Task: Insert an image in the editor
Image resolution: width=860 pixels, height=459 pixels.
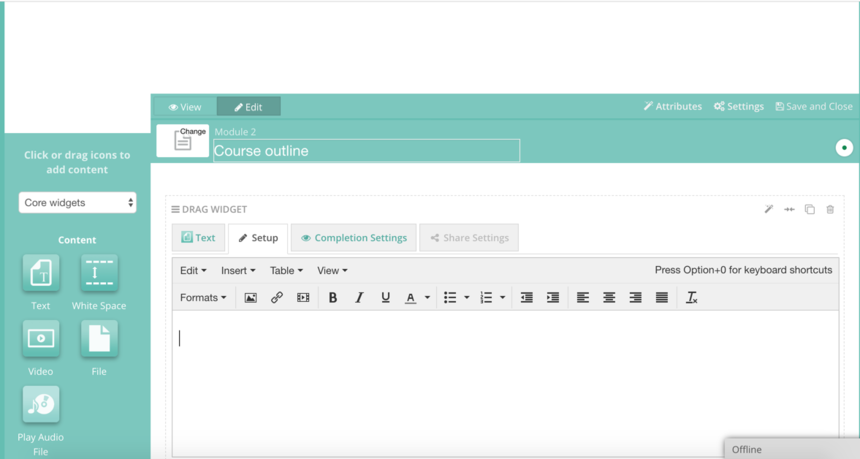Action: [x=251, y=298]
